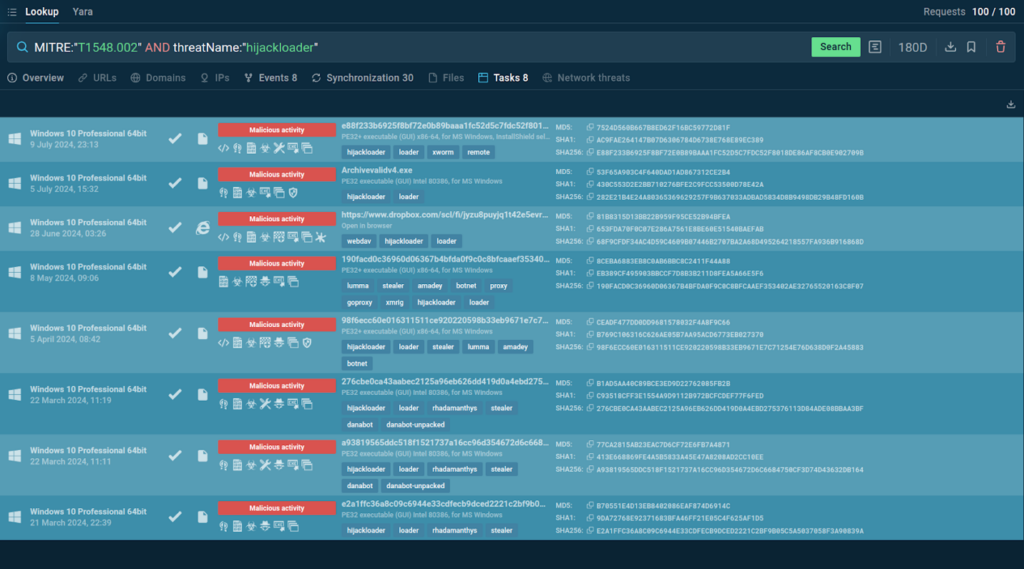Download search results from the search bar

click(x=950, y=47)
